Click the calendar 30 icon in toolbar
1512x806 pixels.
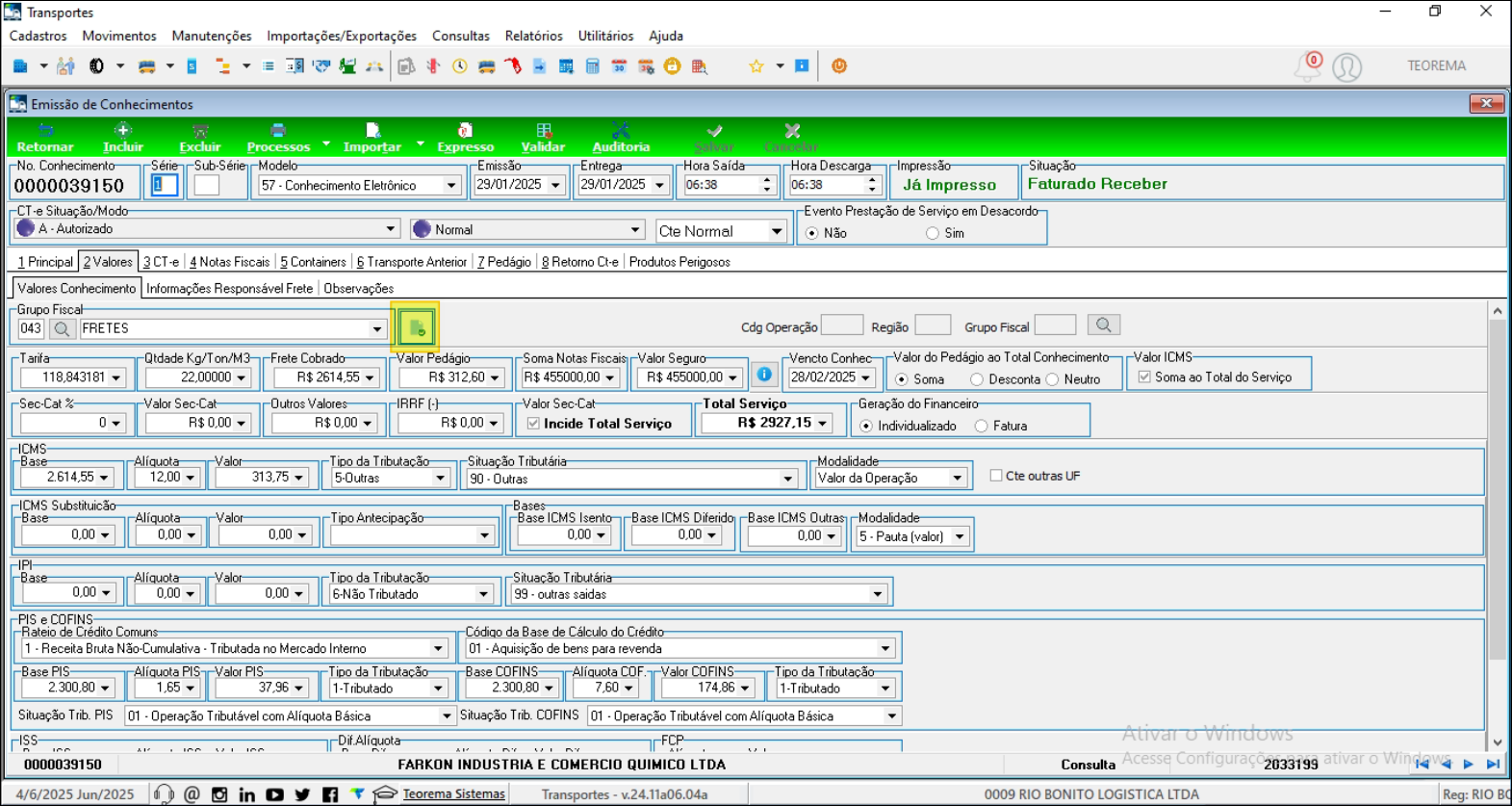point(619,66)
